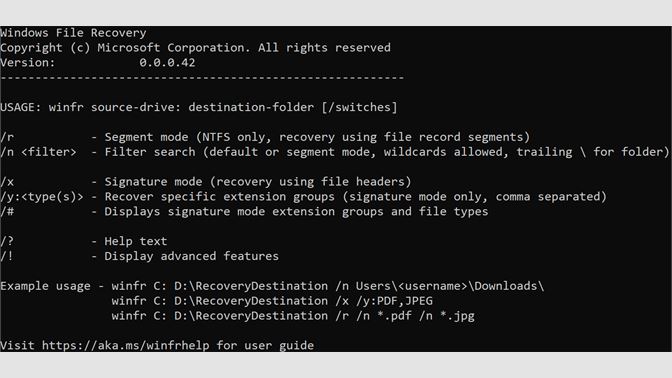Click the /n <filter> switch text
Screen dimensions: 672x378
38,152
